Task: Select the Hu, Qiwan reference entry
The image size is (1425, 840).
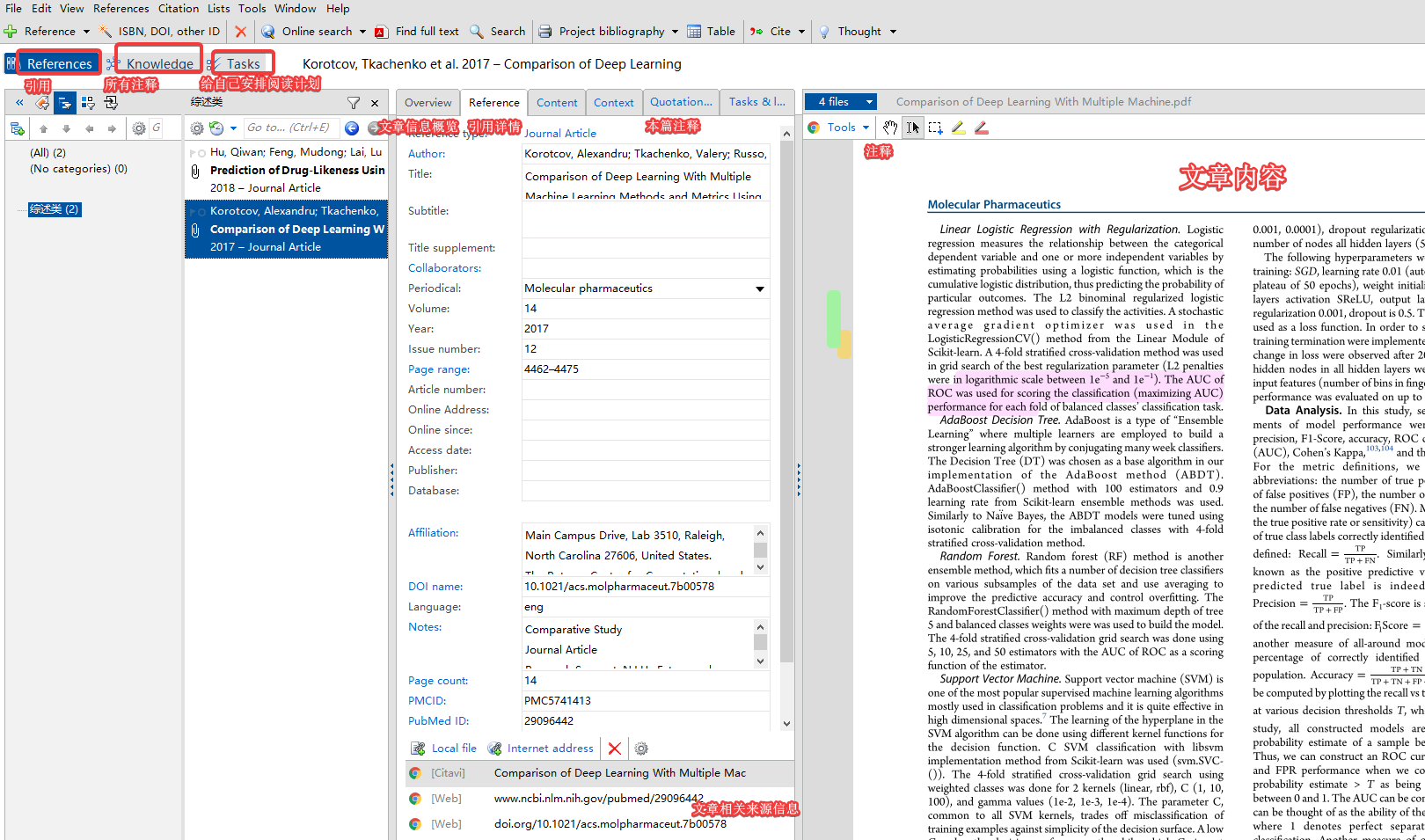Action: click(287, 170)
